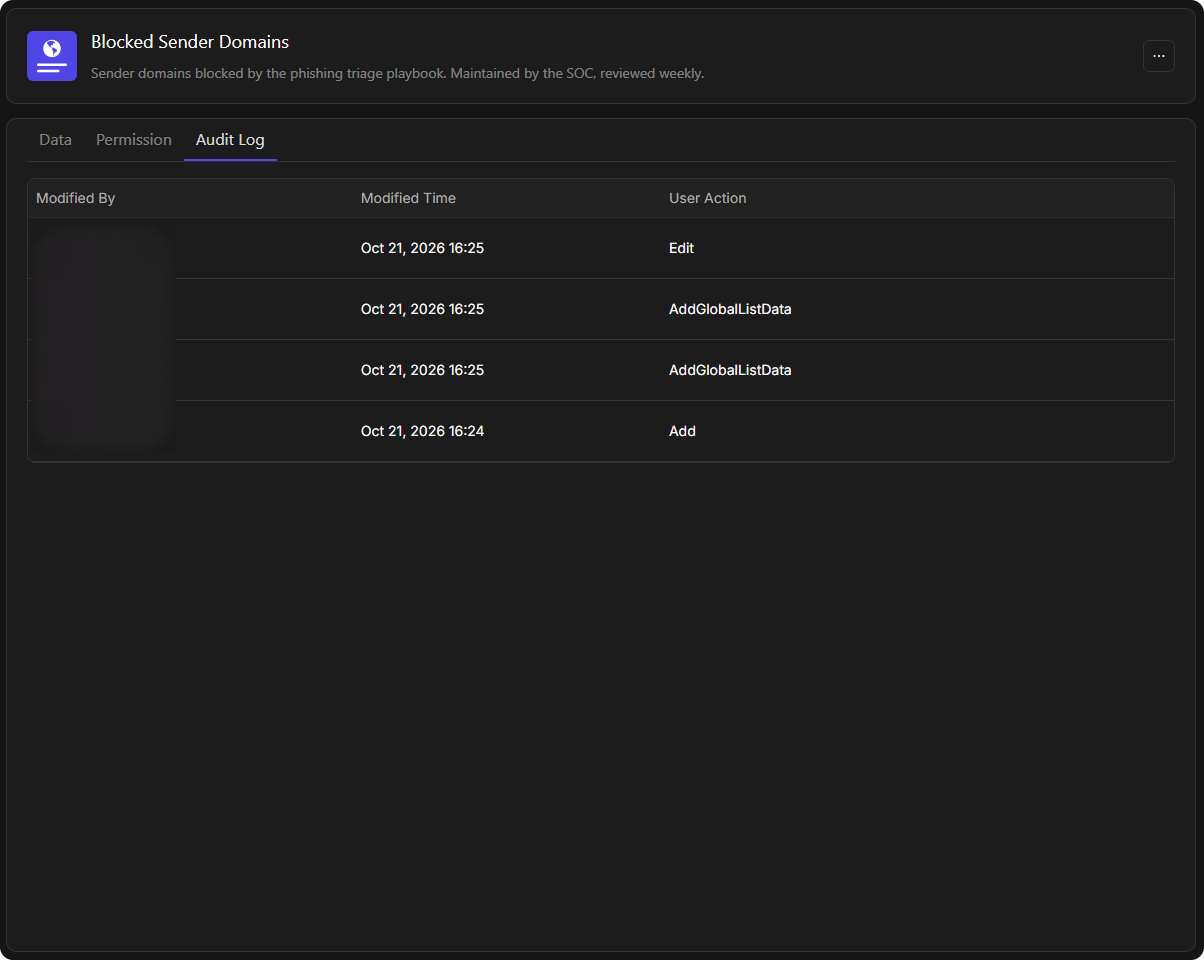Switch to the Data tab
The image size is (1204, 960).
click(55, 140)
